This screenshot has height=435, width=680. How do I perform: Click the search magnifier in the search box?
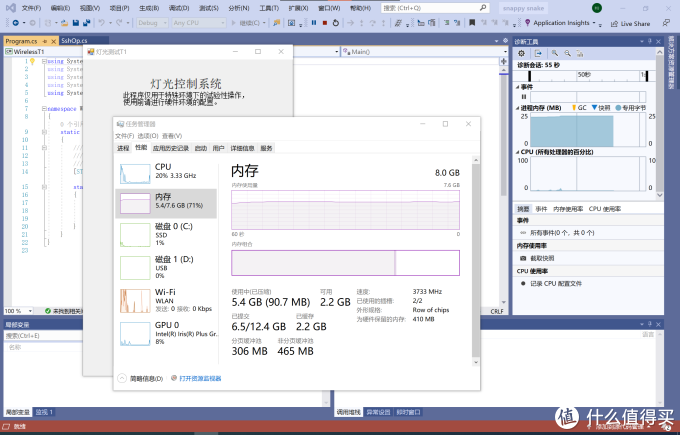pos(483,8)
